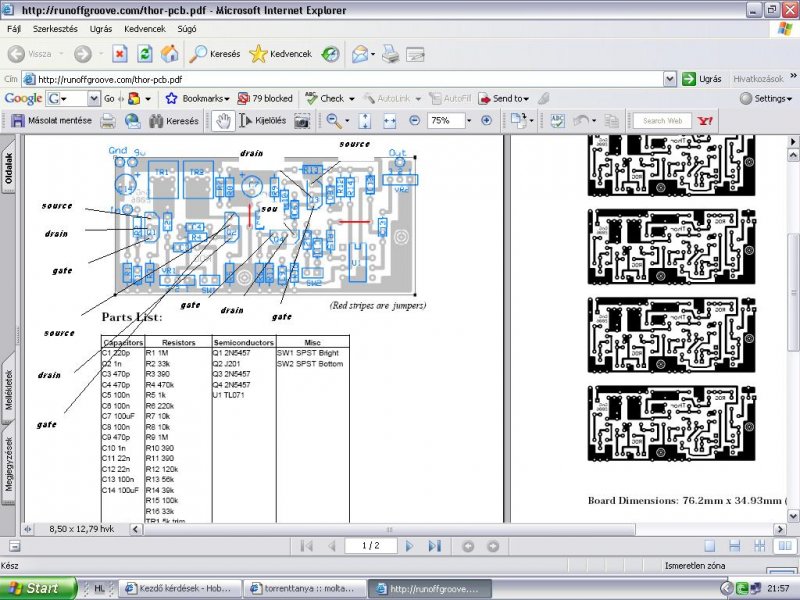The width and height of the screenshot is (800, 600).
Task: Open the Ugrás menu in menu bar
Action: pos(101,29)
